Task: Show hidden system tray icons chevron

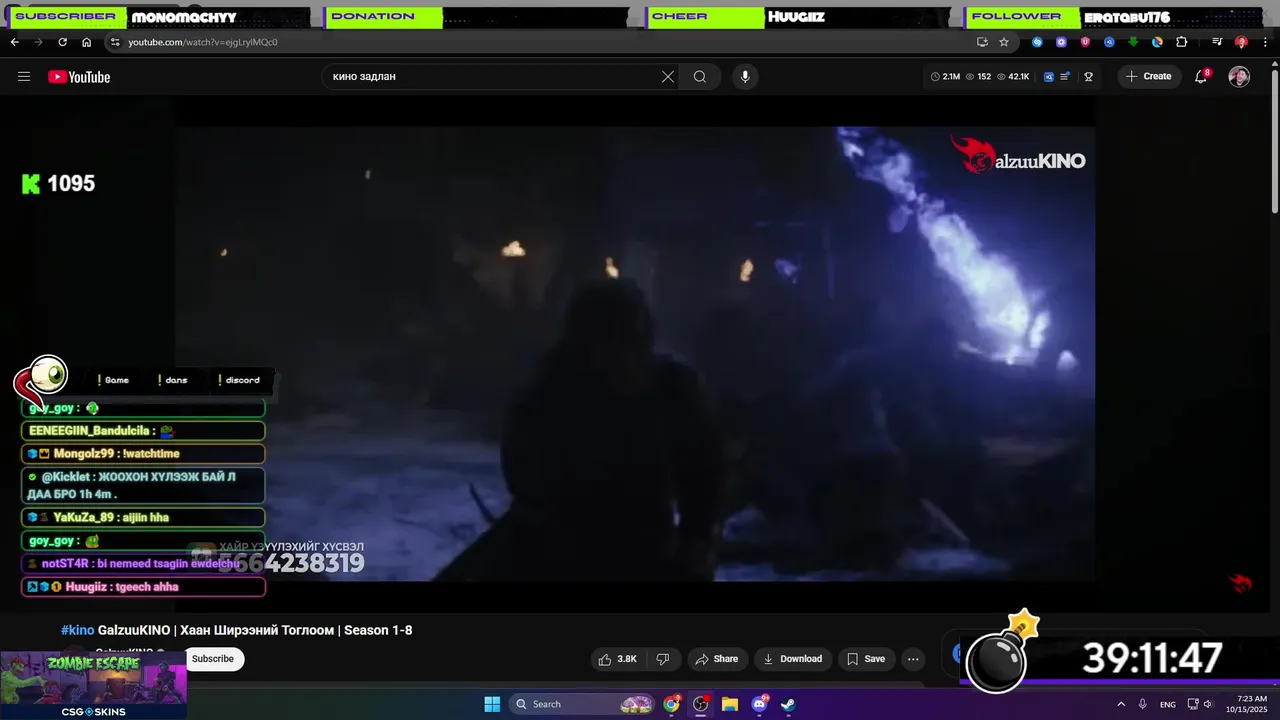Action: [x=1120, y=704]
